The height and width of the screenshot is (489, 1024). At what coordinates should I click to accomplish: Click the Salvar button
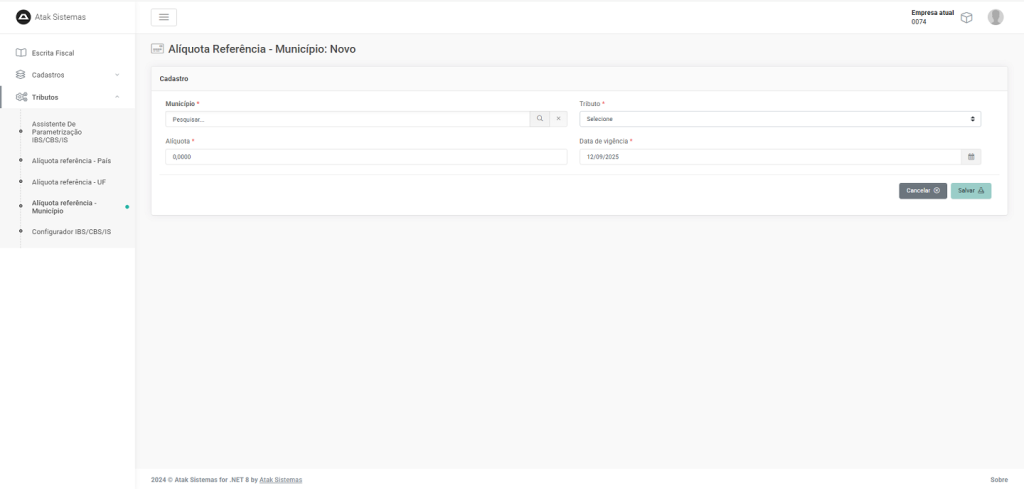coord(970,190)
